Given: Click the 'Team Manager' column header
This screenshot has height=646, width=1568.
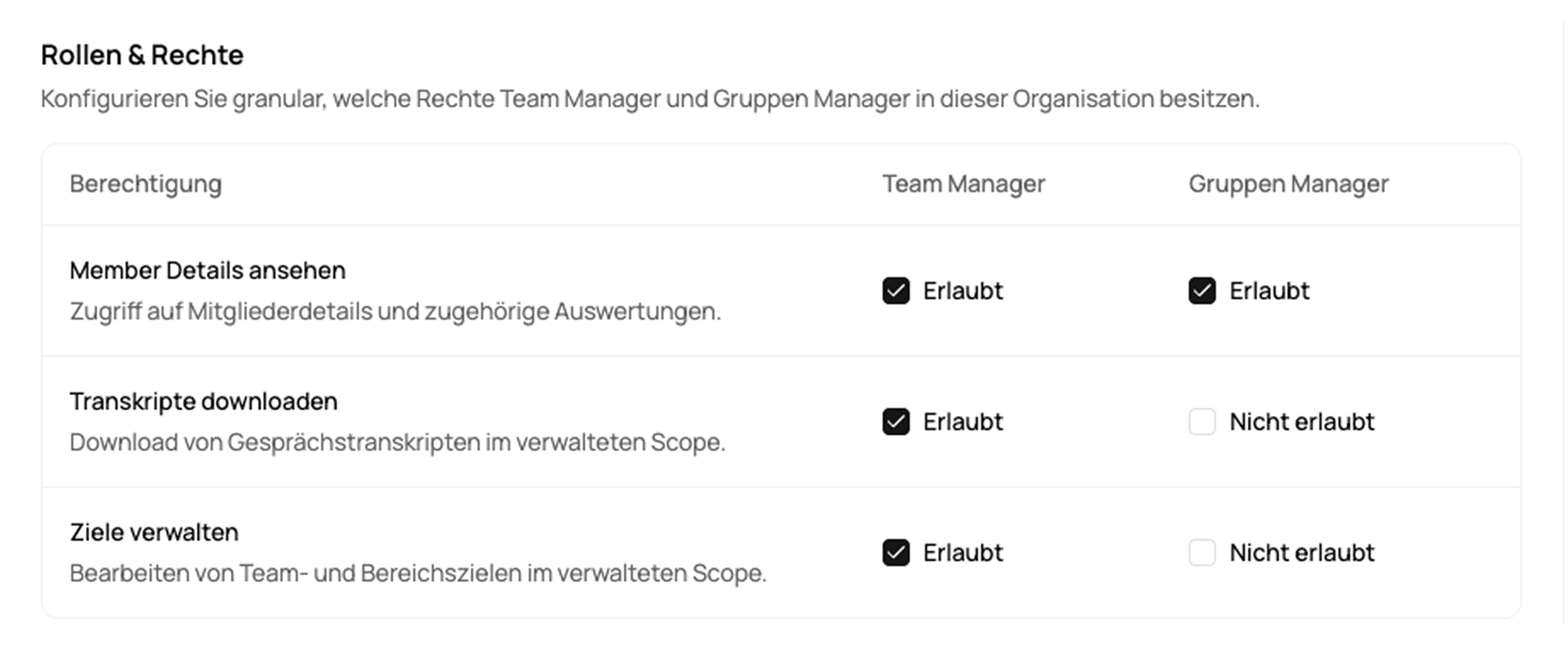Looking at the screenshot, I should [x=964, y=183].
